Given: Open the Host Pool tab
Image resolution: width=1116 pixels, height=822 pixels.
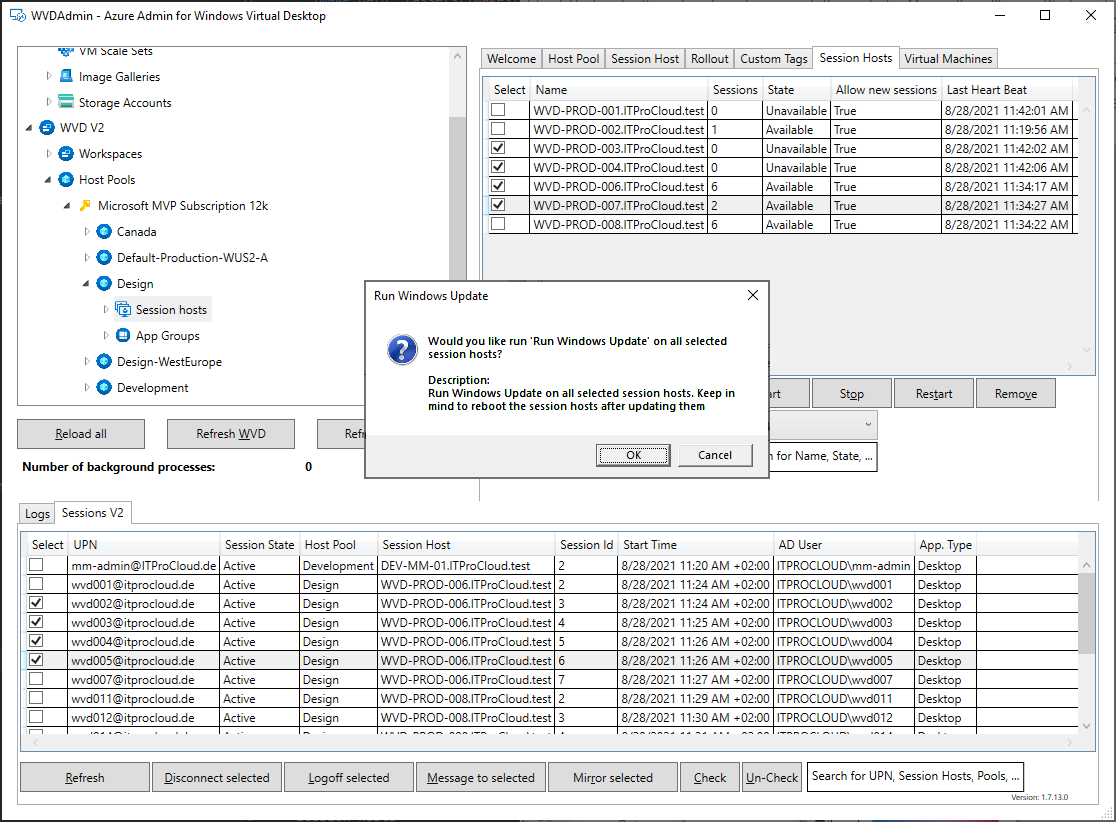Looking at the screenshot, I should [x=573, y=59].
